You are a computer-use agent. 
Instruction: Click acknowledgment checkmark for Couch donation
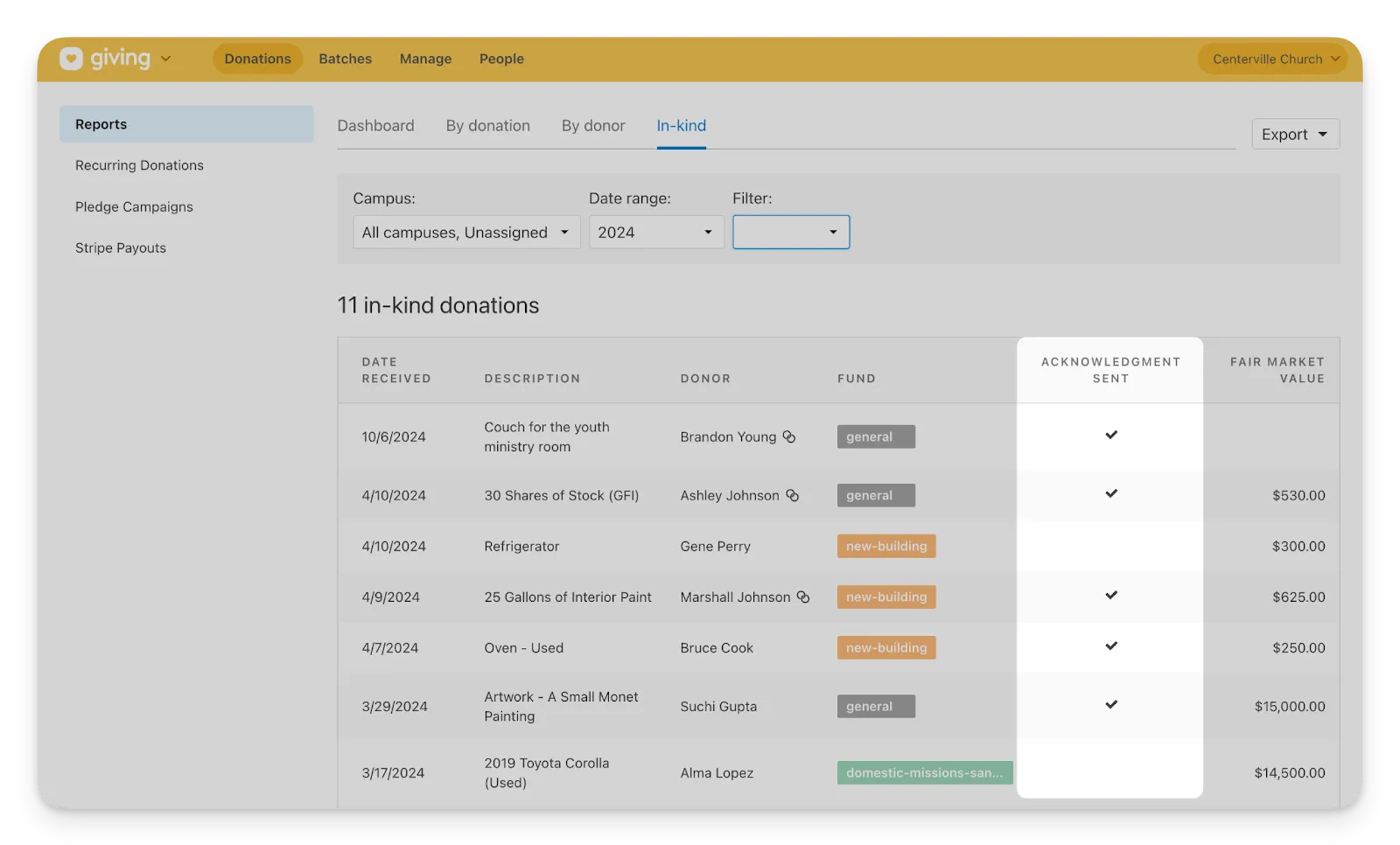click(1110, 435)
